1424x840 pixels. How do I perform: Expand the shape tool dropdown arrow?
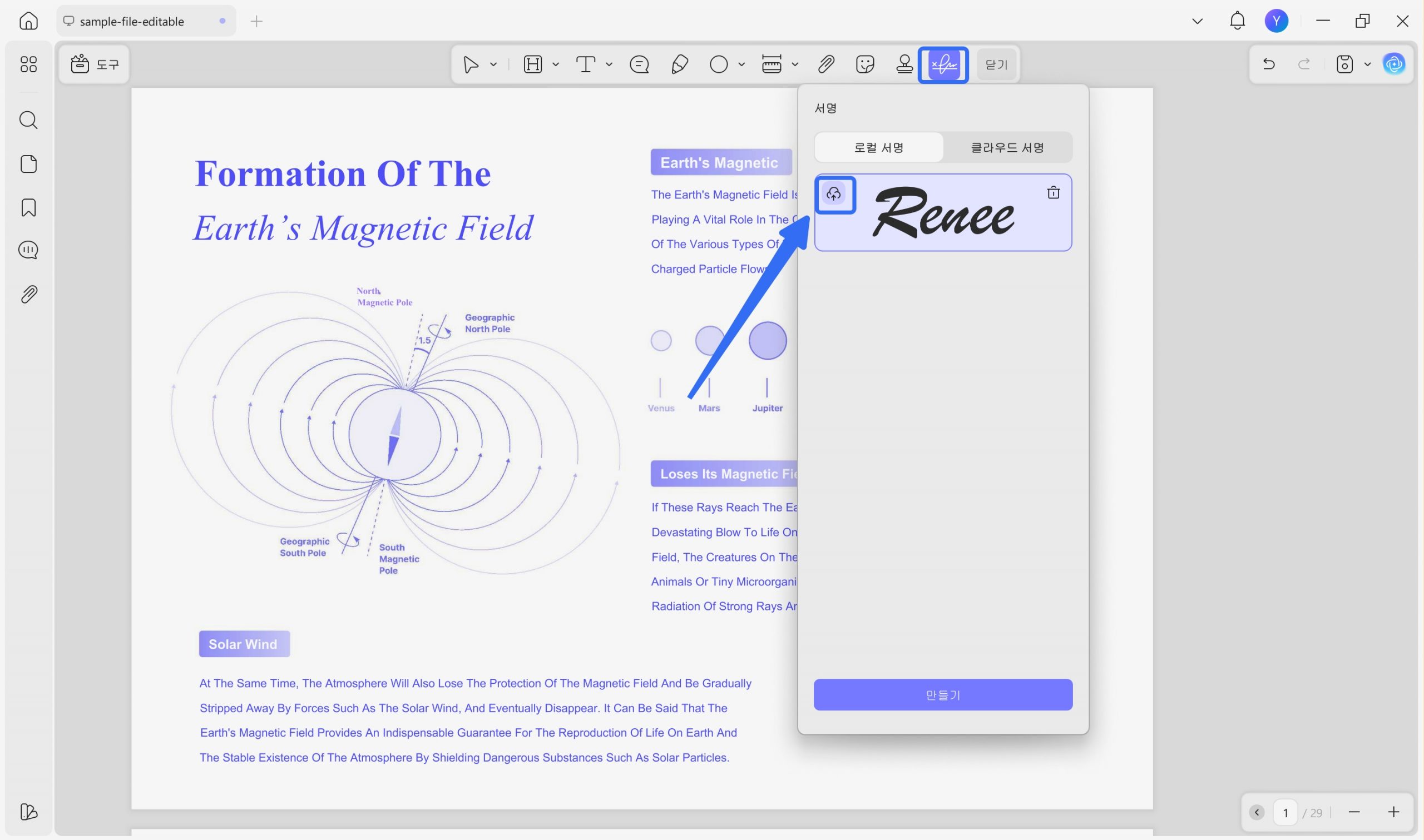[741, 64]
